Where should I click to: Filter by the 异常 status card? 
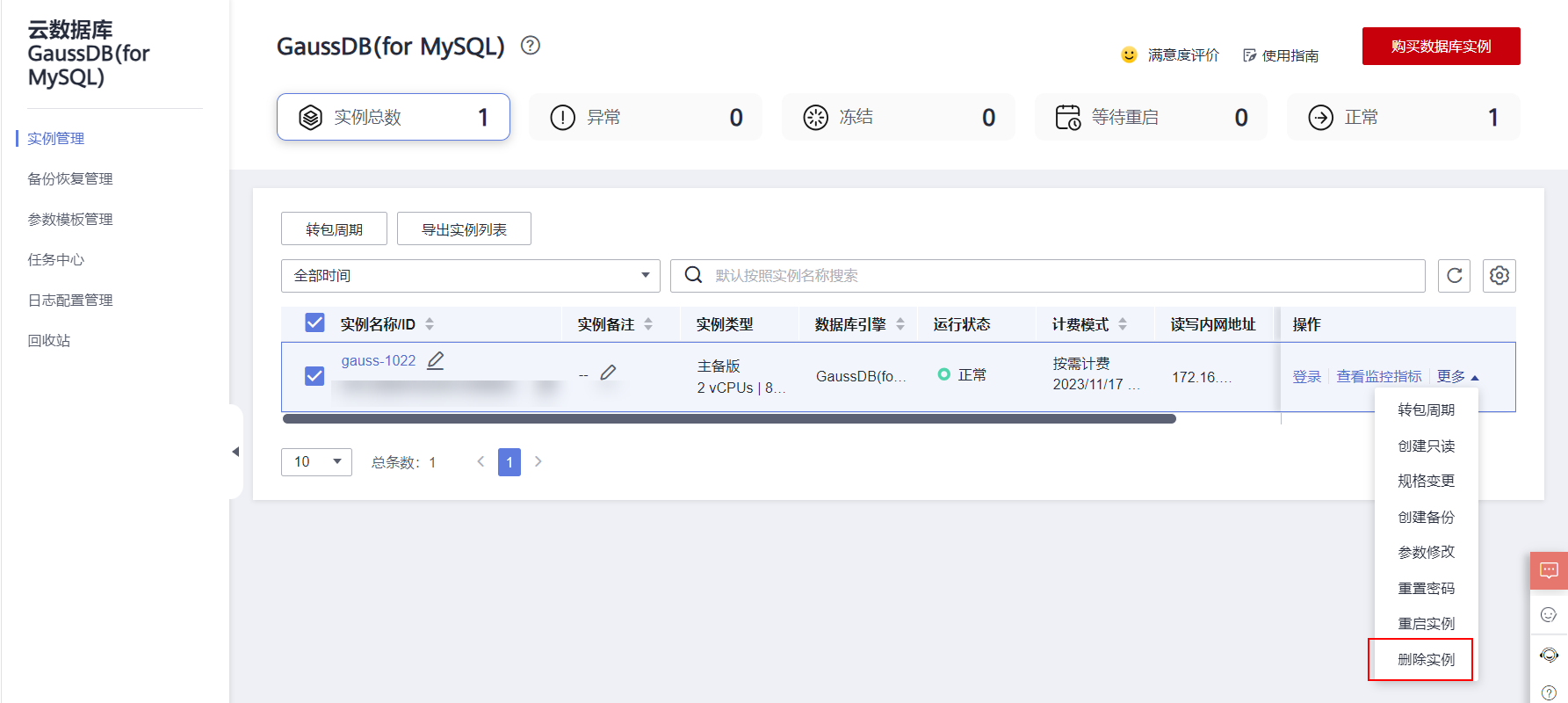[x=646, y=117]
